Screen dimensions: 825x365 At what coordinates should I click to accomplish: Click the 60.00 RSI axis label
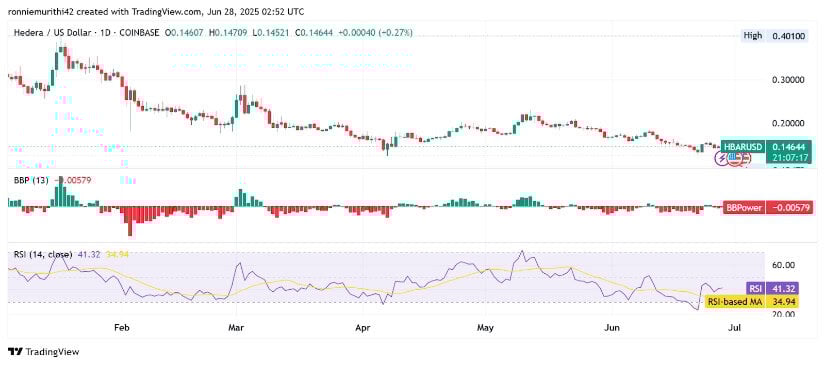point(783,265)
